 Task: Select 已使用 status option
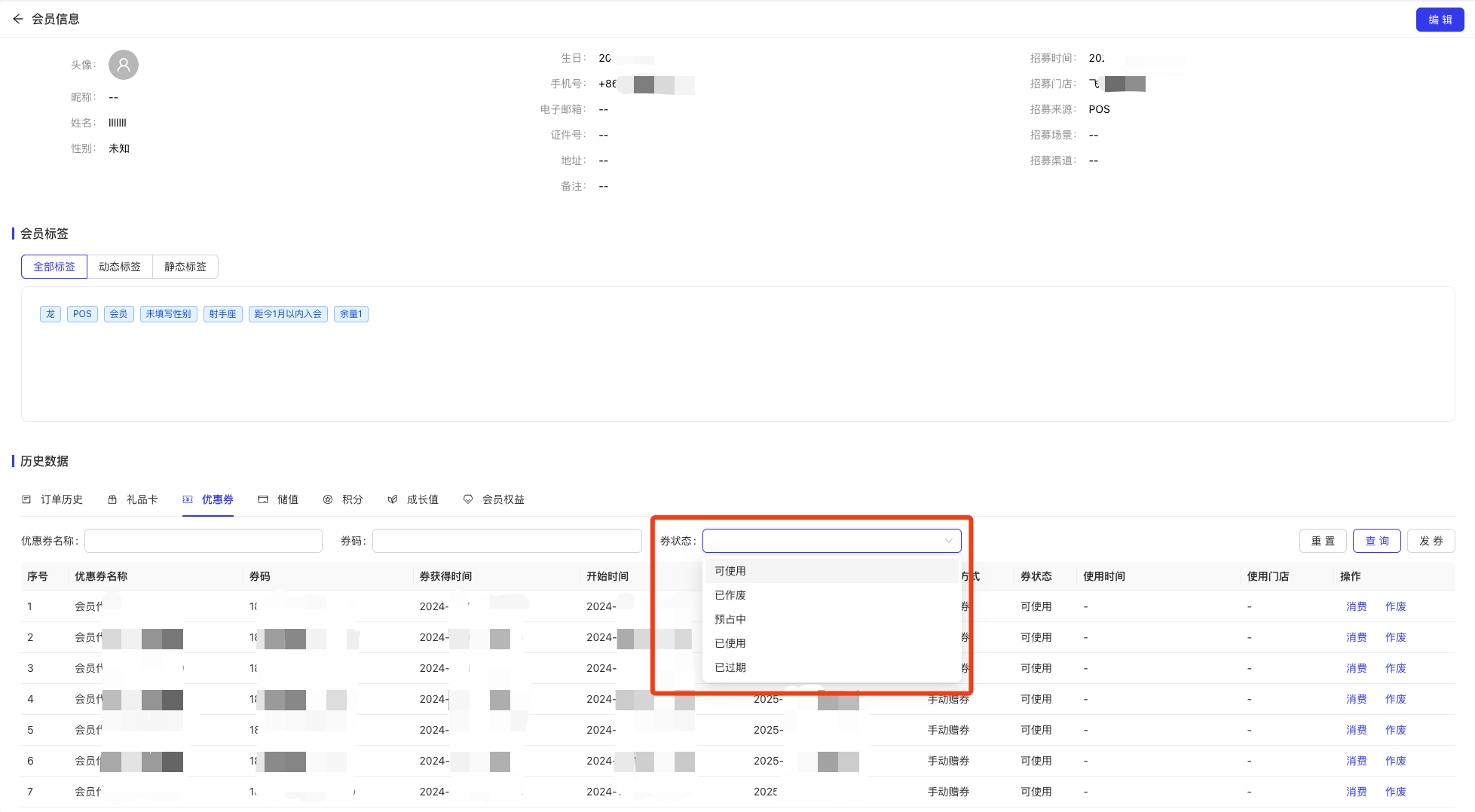point(832,643)
